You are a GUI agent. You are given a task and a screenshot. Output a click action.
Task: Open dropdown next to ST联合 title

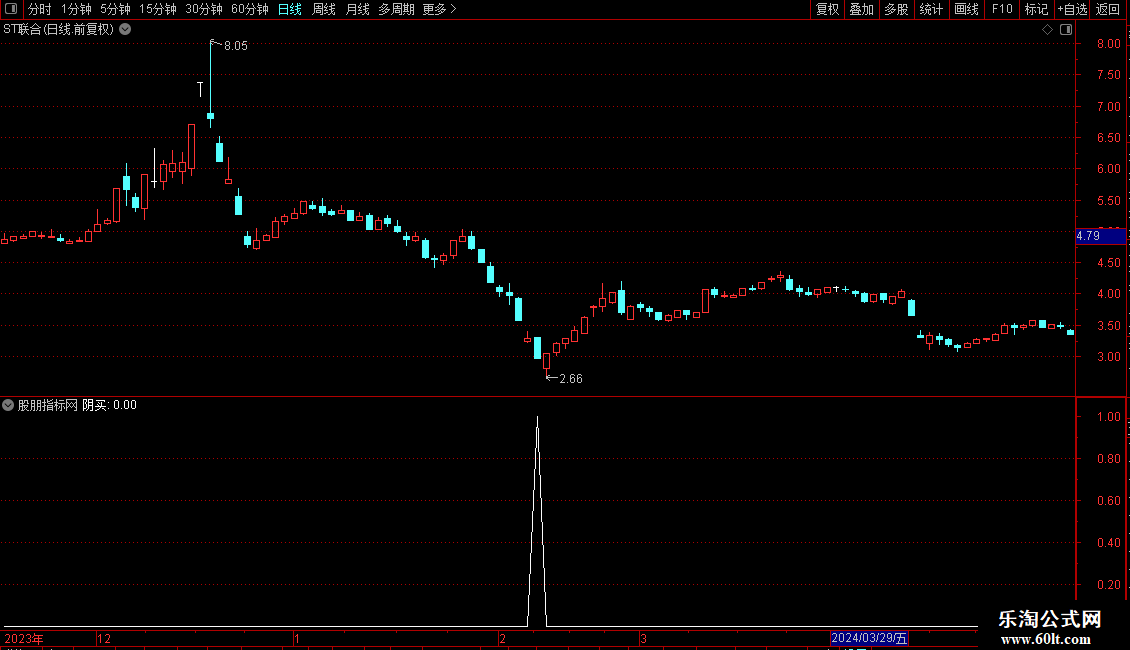pyautogui.click(x=125, y=30)
